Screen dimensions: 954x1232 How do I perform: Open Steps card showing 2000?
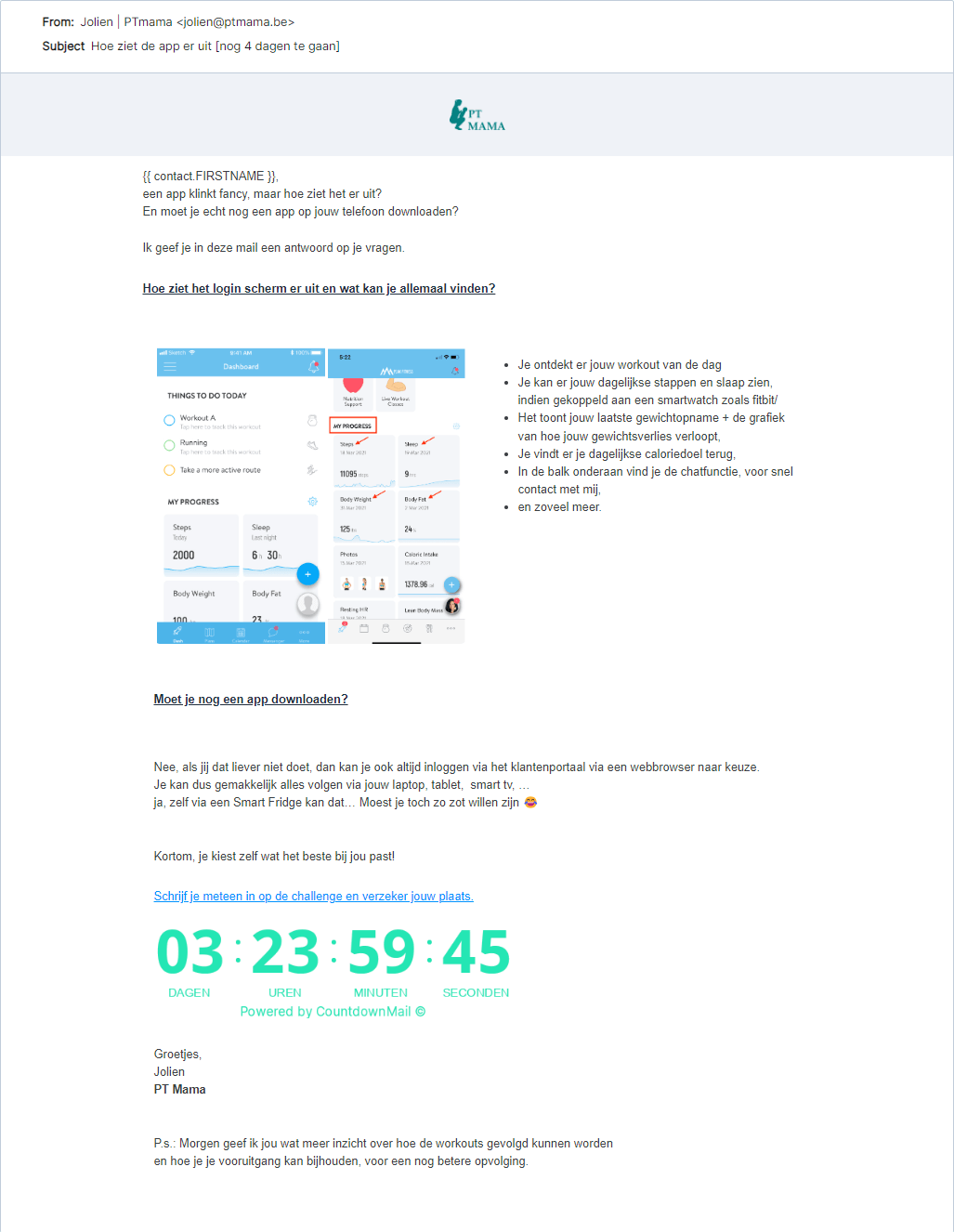(x=202, y=545)
